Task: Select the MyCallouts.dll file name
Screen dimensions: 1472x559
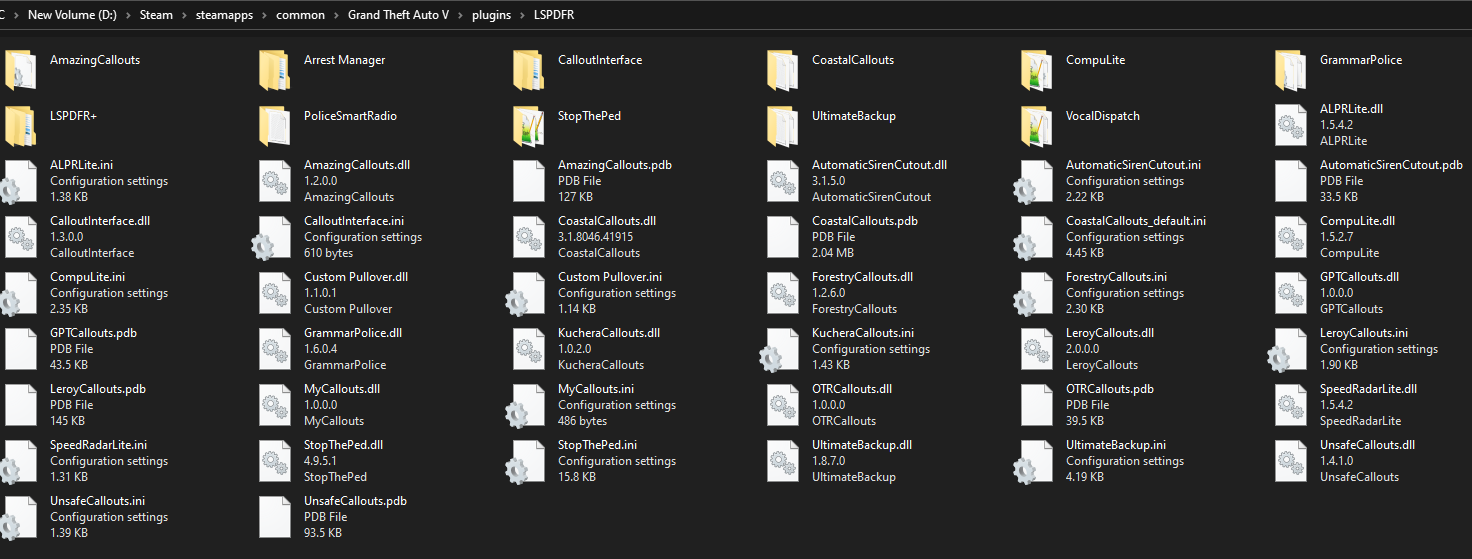Action: (342, 389)
